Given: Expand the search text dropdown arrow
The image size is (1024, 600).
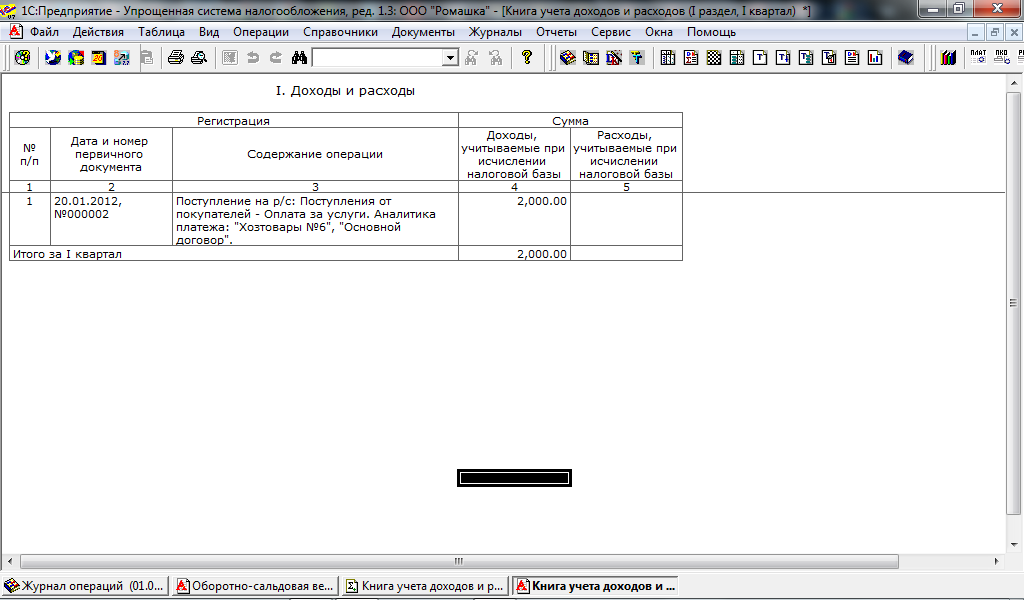Looking at the screenshot, I should point(450,58).
